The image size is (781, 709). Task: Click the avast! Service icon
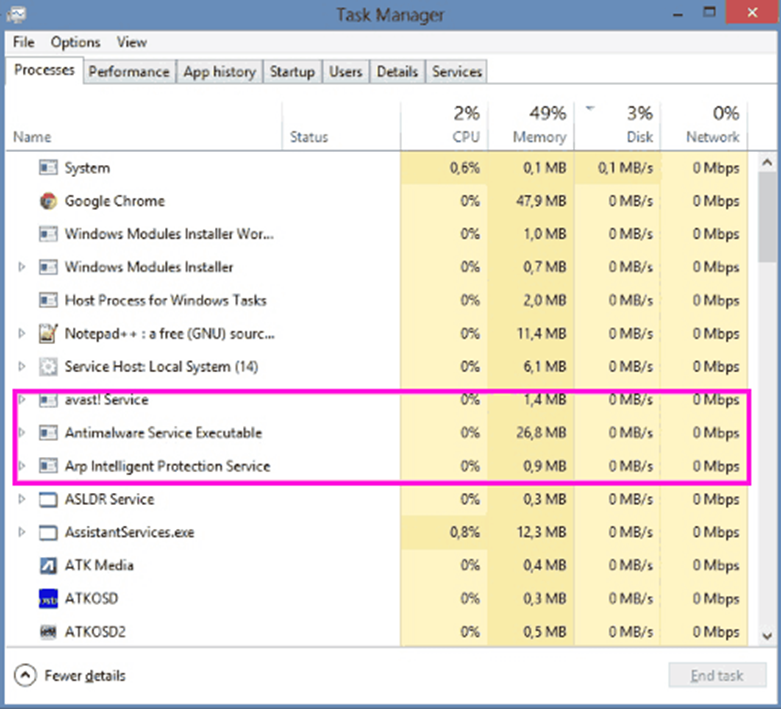click(48, 400)
